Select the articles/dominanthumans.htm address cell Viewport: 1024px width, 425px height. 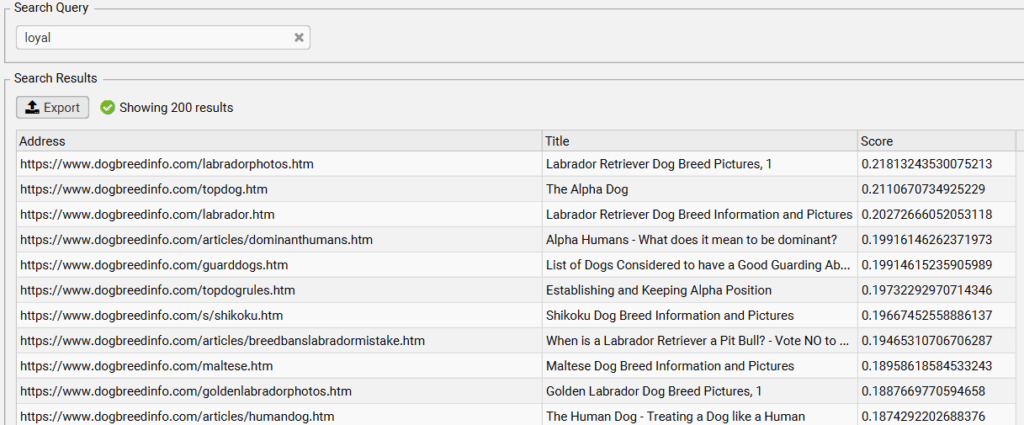pos(280,240)
